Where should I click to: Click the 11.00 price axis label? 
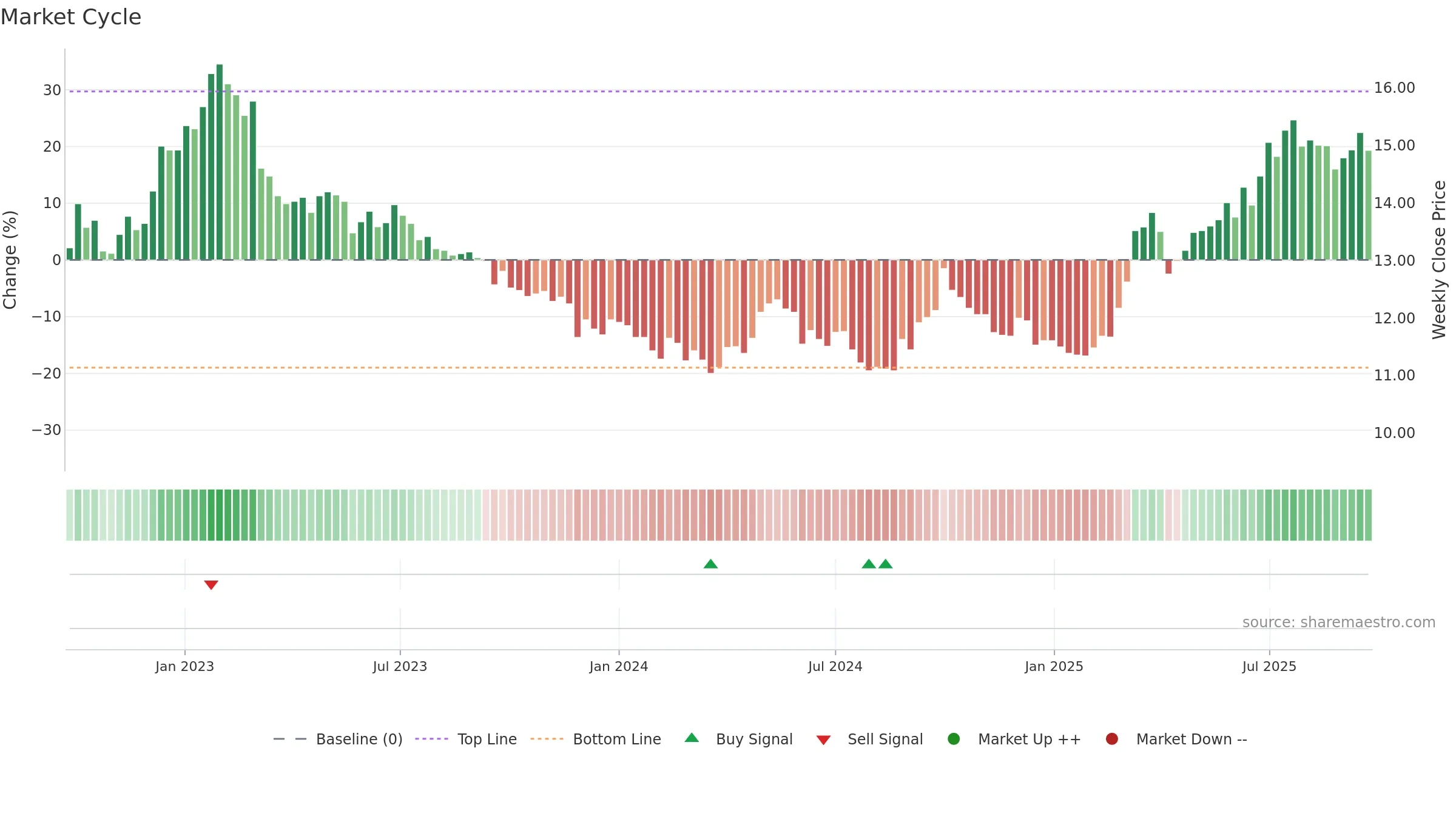(x=1394, y=376)
